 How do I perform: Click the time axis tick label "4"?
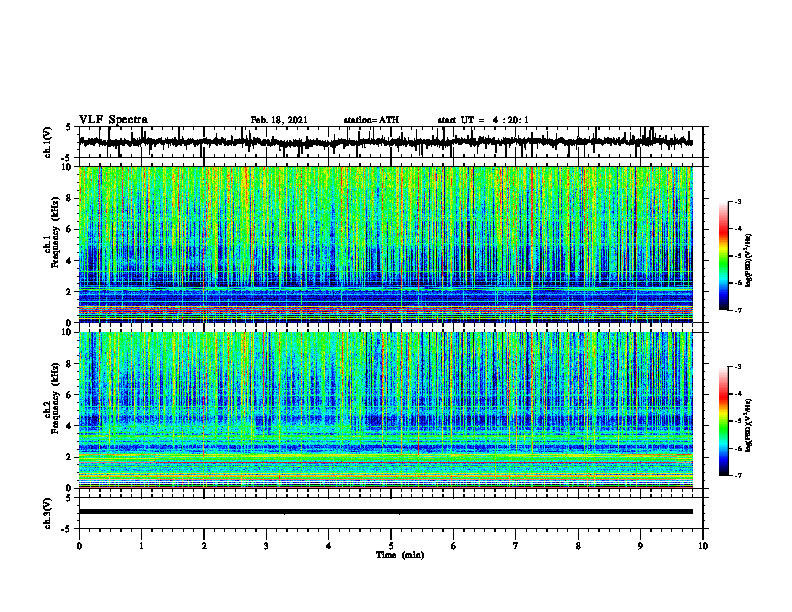click(329, 546)
